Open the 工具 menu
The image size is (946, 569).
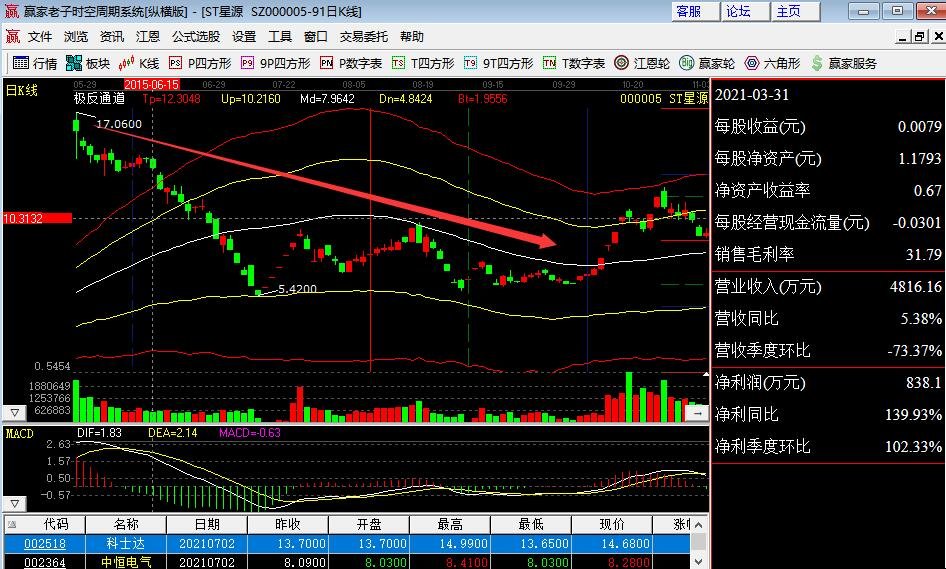(x=280, y=37)
